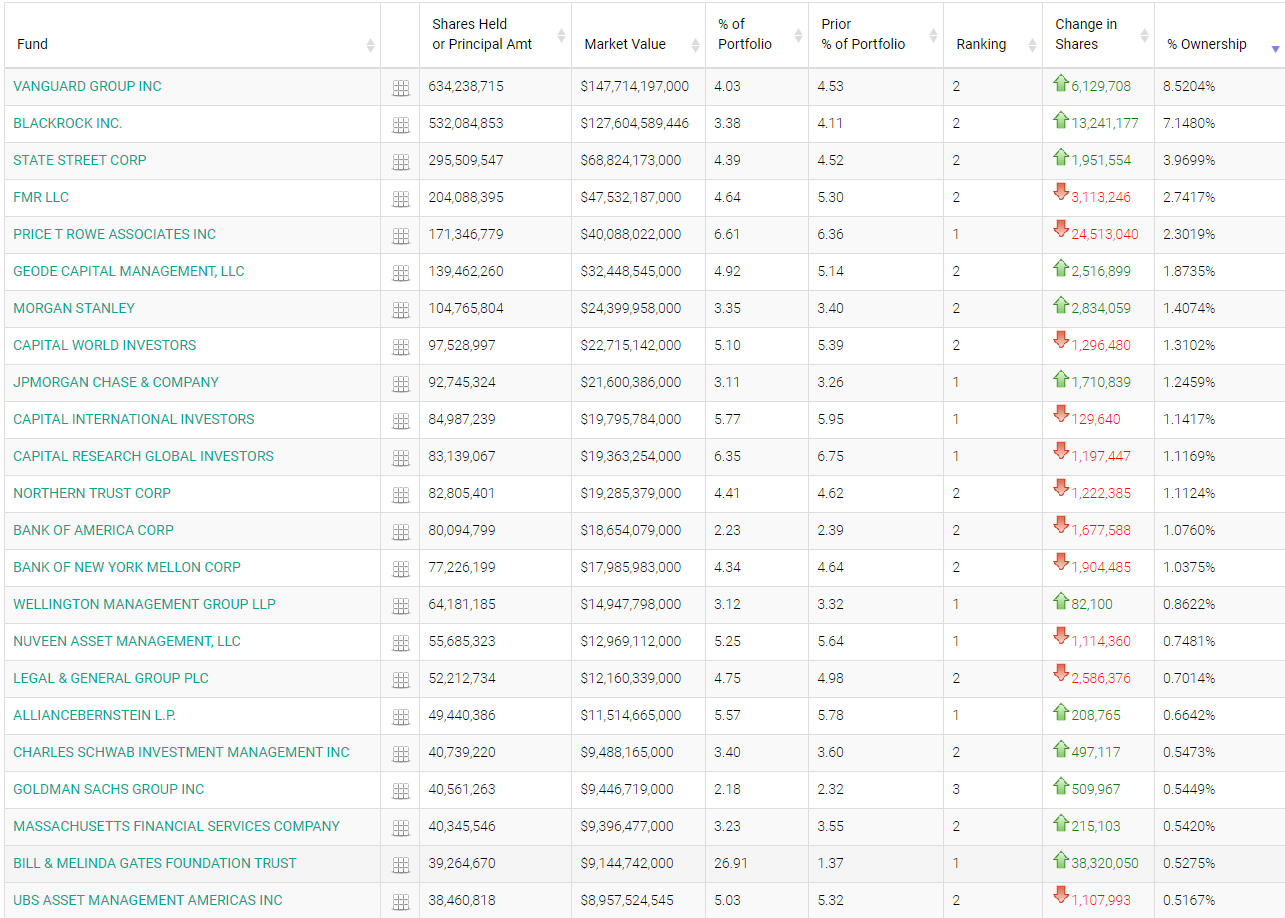
Task: Toggle % Ownership descending sort arrow
Action: [1275, 48]
